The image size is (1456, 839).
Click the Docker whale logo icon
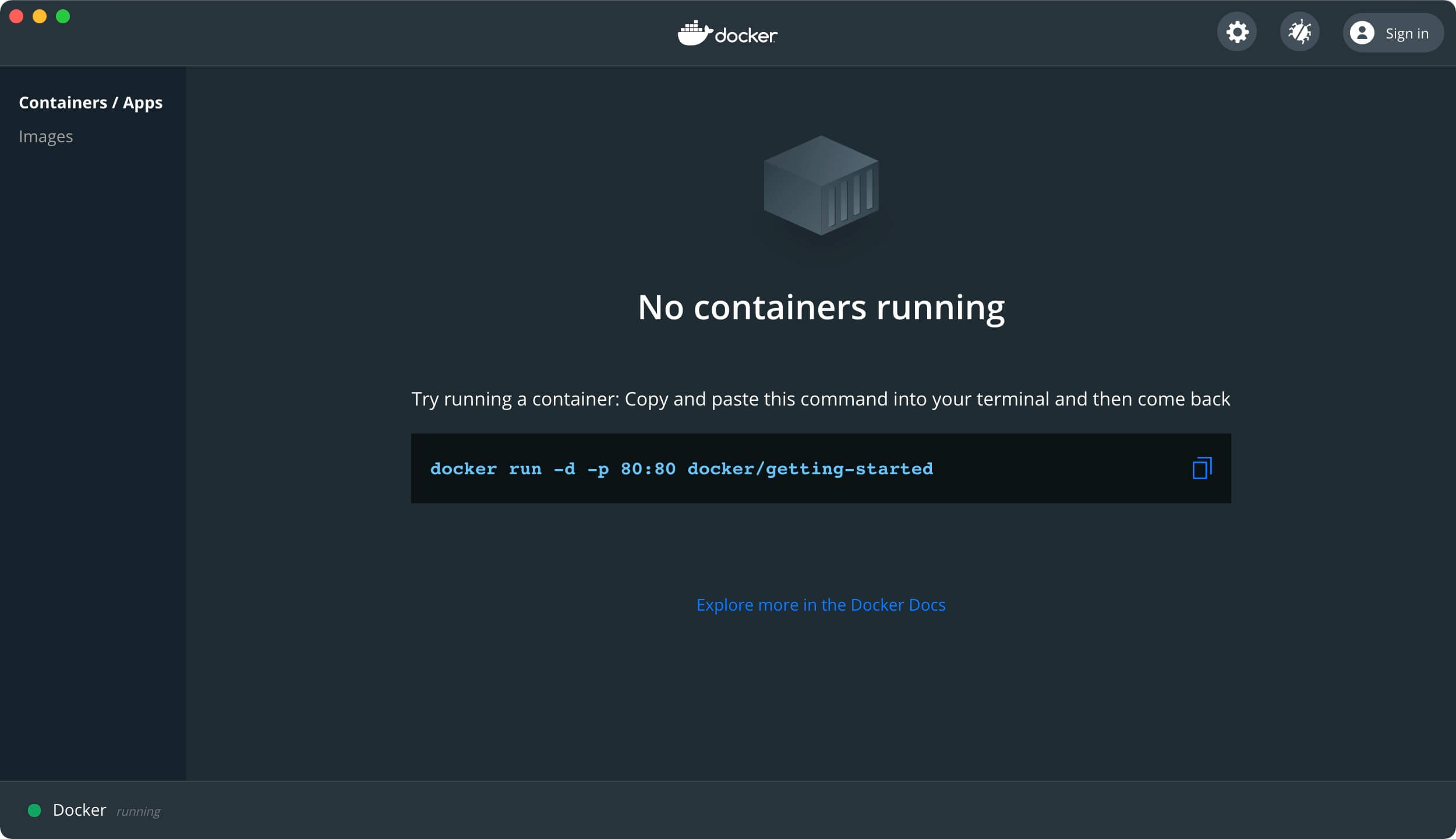(x=693, y=33)
